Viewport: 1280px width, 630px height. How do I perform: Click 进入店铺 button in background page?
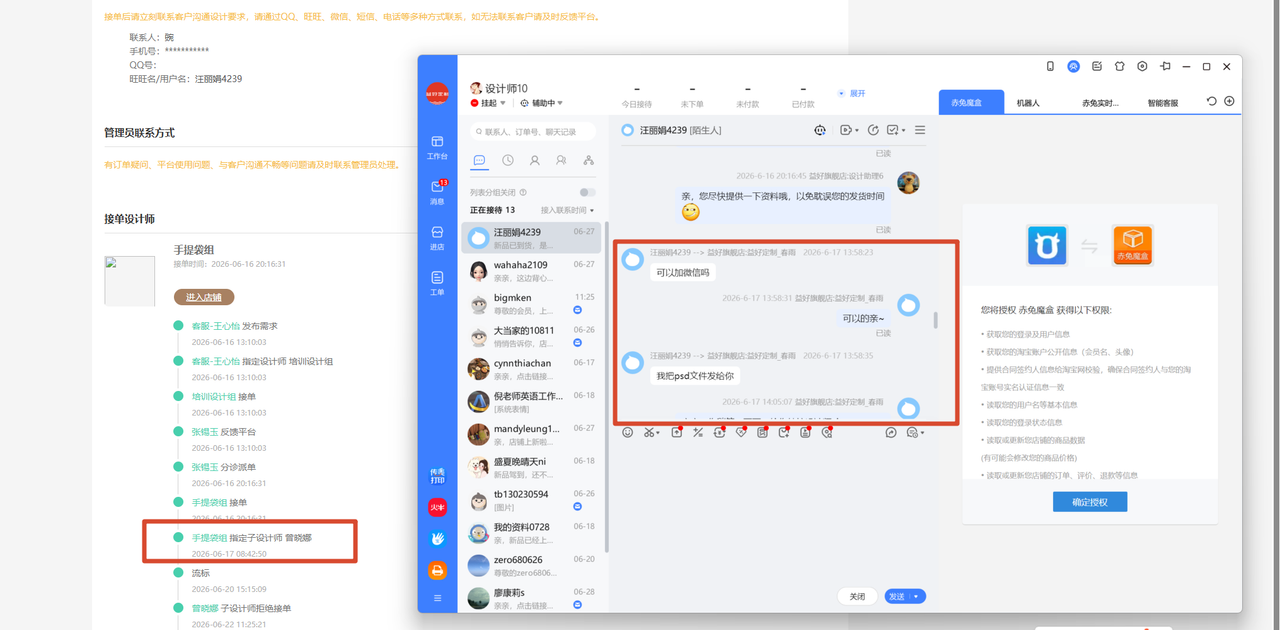204,297
